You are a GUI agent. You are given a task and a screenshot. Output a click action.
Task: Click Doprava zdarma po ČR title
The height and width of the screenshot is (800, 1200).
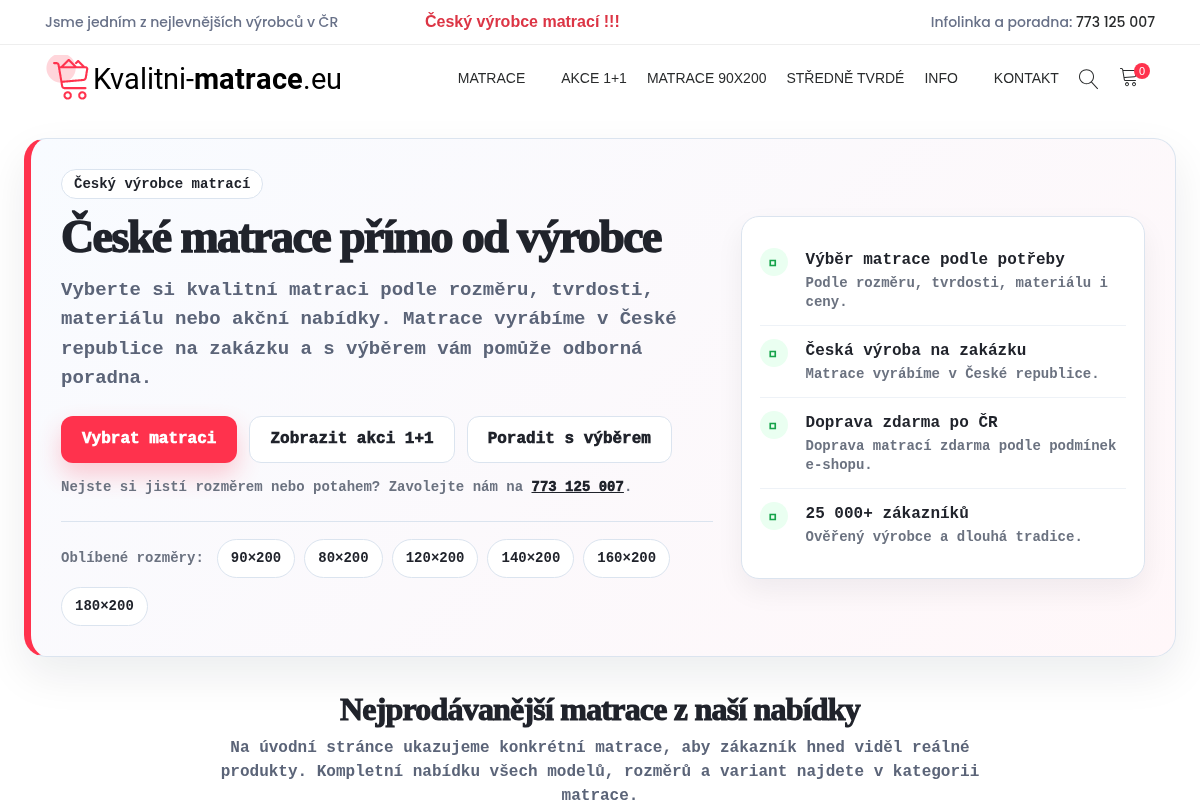tap(901, 422)
